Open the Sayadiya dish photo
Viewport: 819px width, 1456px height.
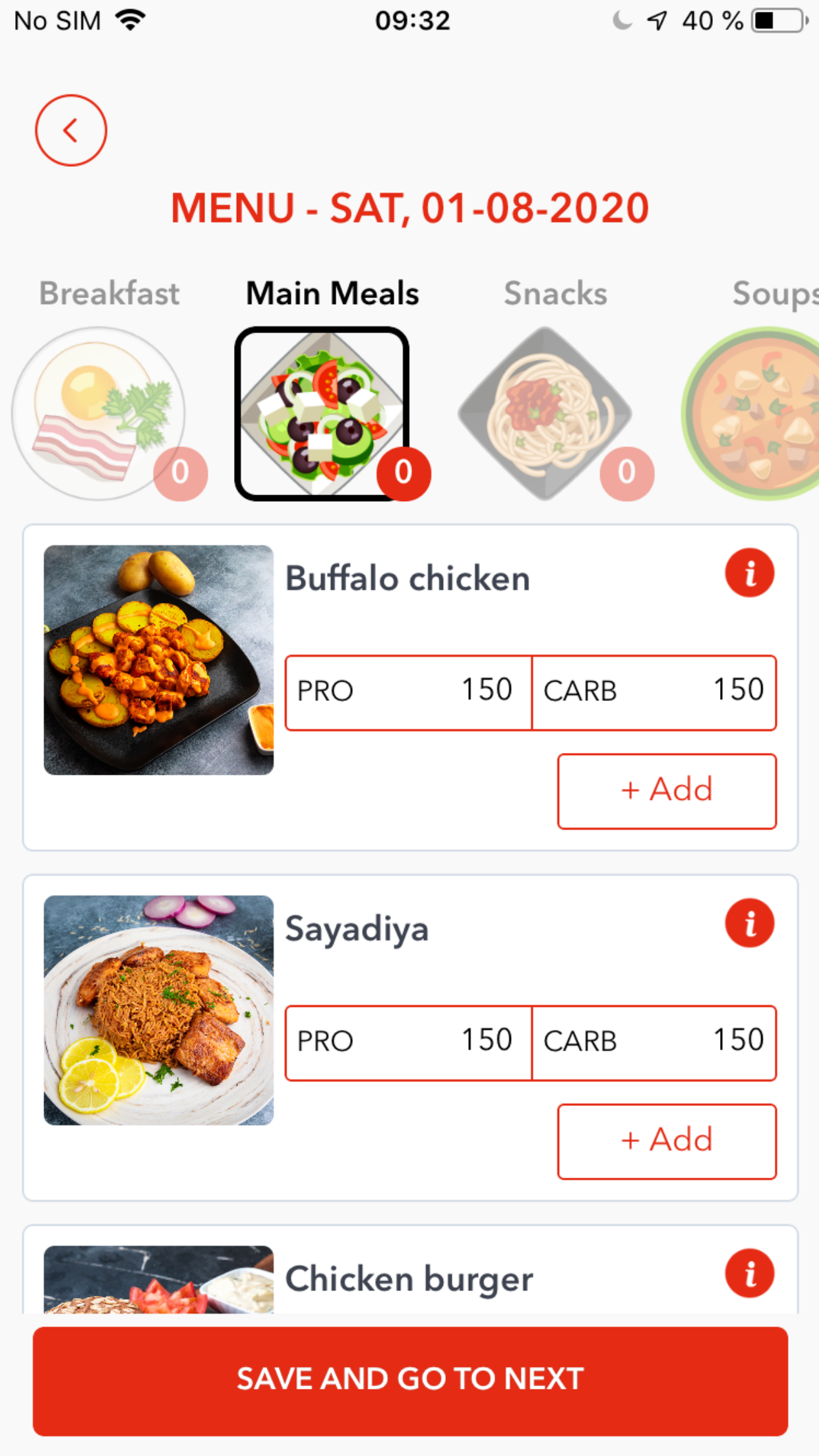pos(159,1010)
